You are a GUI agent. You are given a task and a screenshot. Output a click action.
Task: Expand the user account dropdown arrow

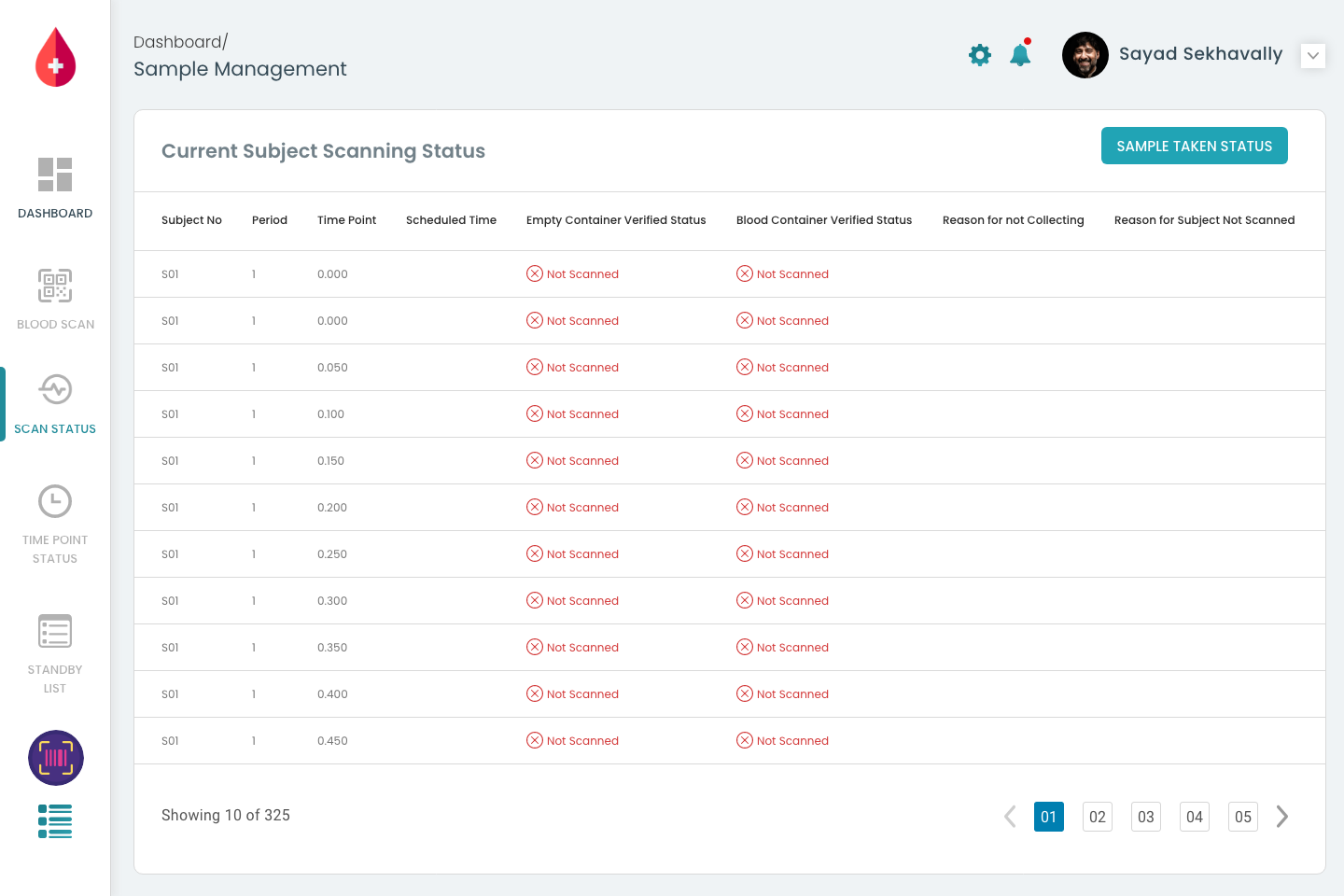pos(1313,55)
